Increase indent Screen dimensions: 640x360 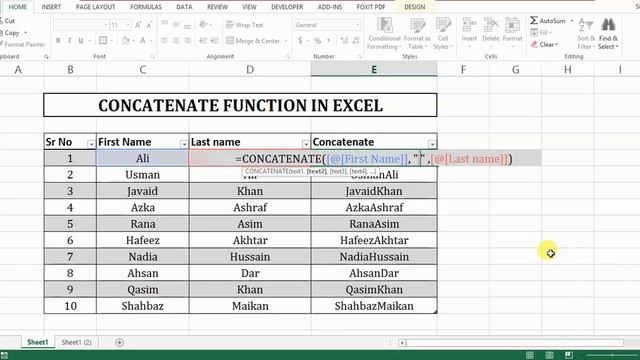(215, 40)
